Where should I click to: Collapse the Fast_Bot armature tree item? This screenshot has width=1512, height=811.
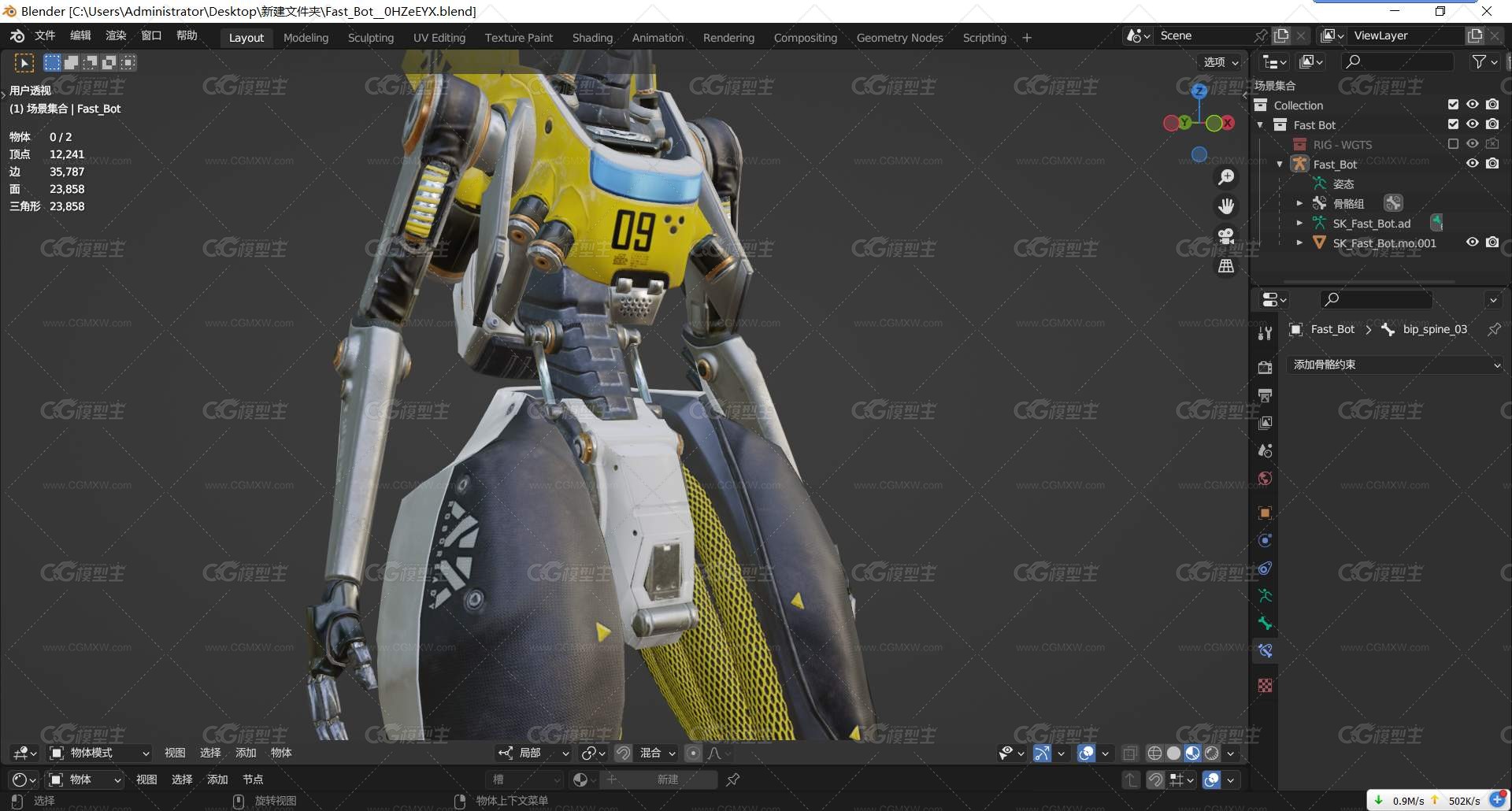pyautogui.click(x=1280, y=165)
